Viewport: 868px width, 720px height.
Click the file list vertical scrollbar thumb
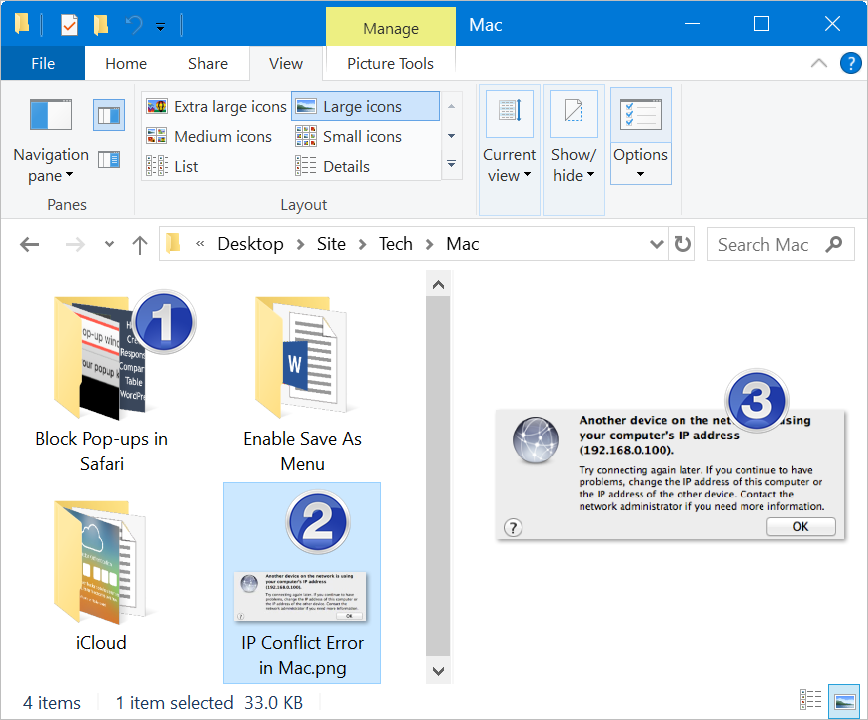438,477
